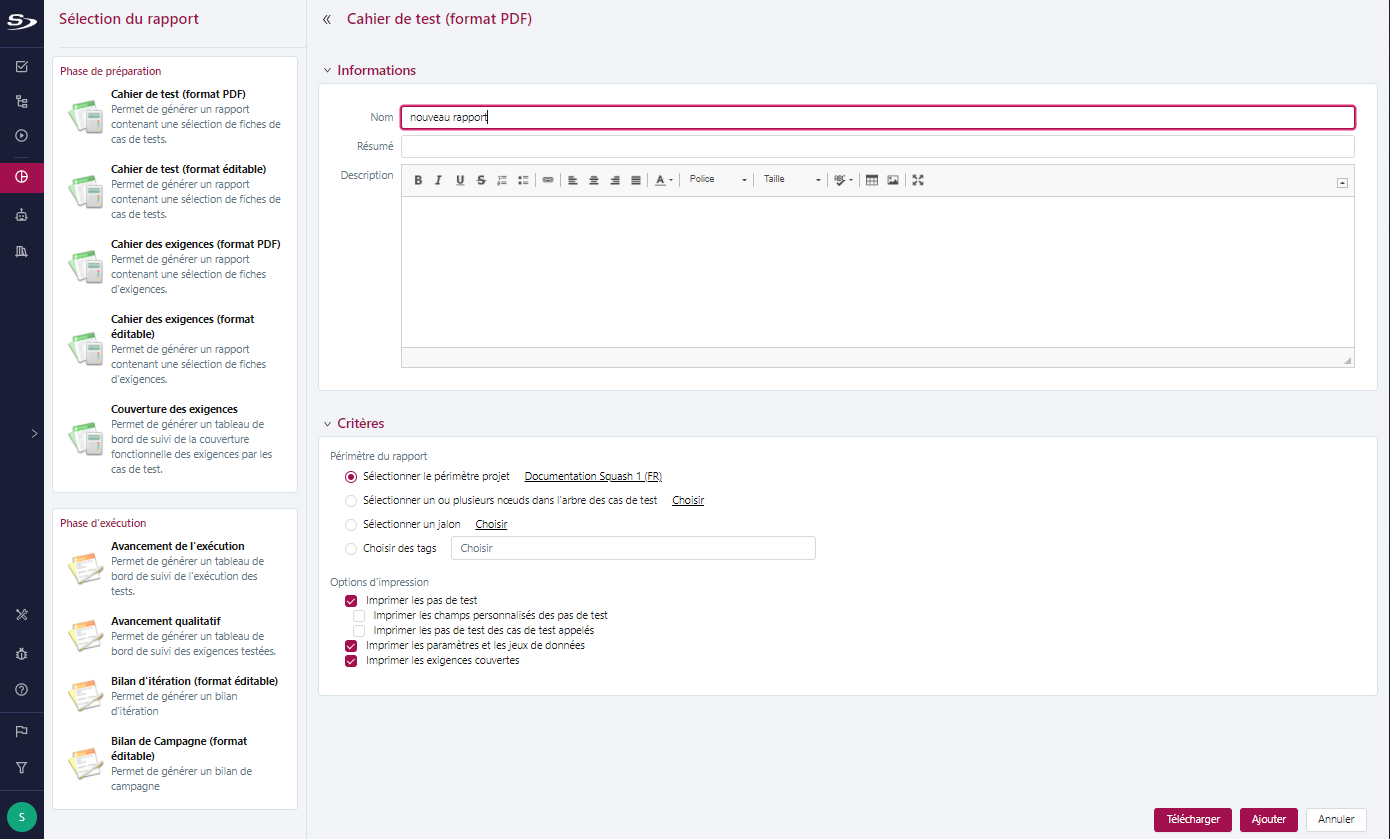Open the Test Cases tree workspace icon

point(22,101)
